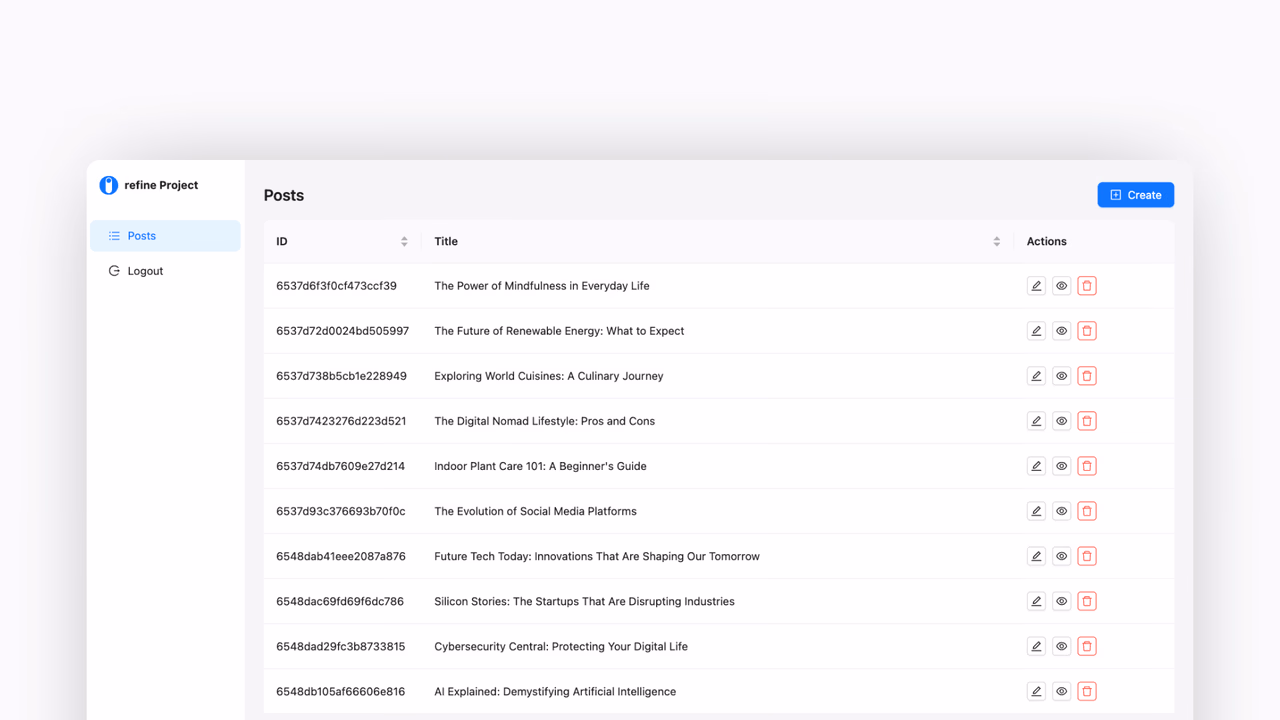Edit the 'Silicon Stories' post

coord(1036,601)
